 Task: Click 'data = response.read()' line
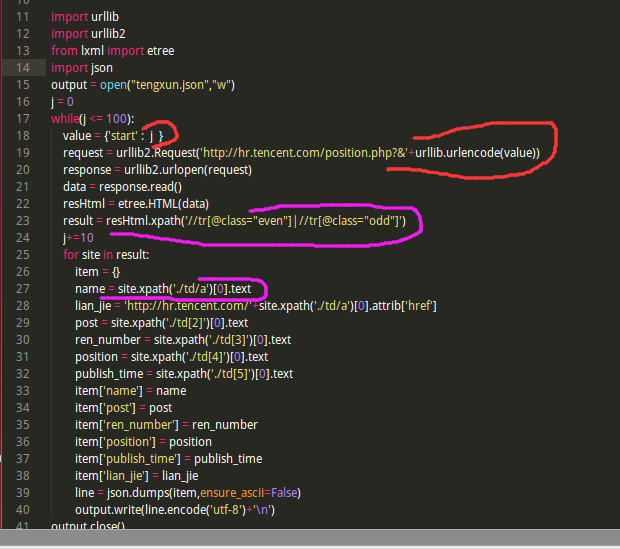(122, 187)
